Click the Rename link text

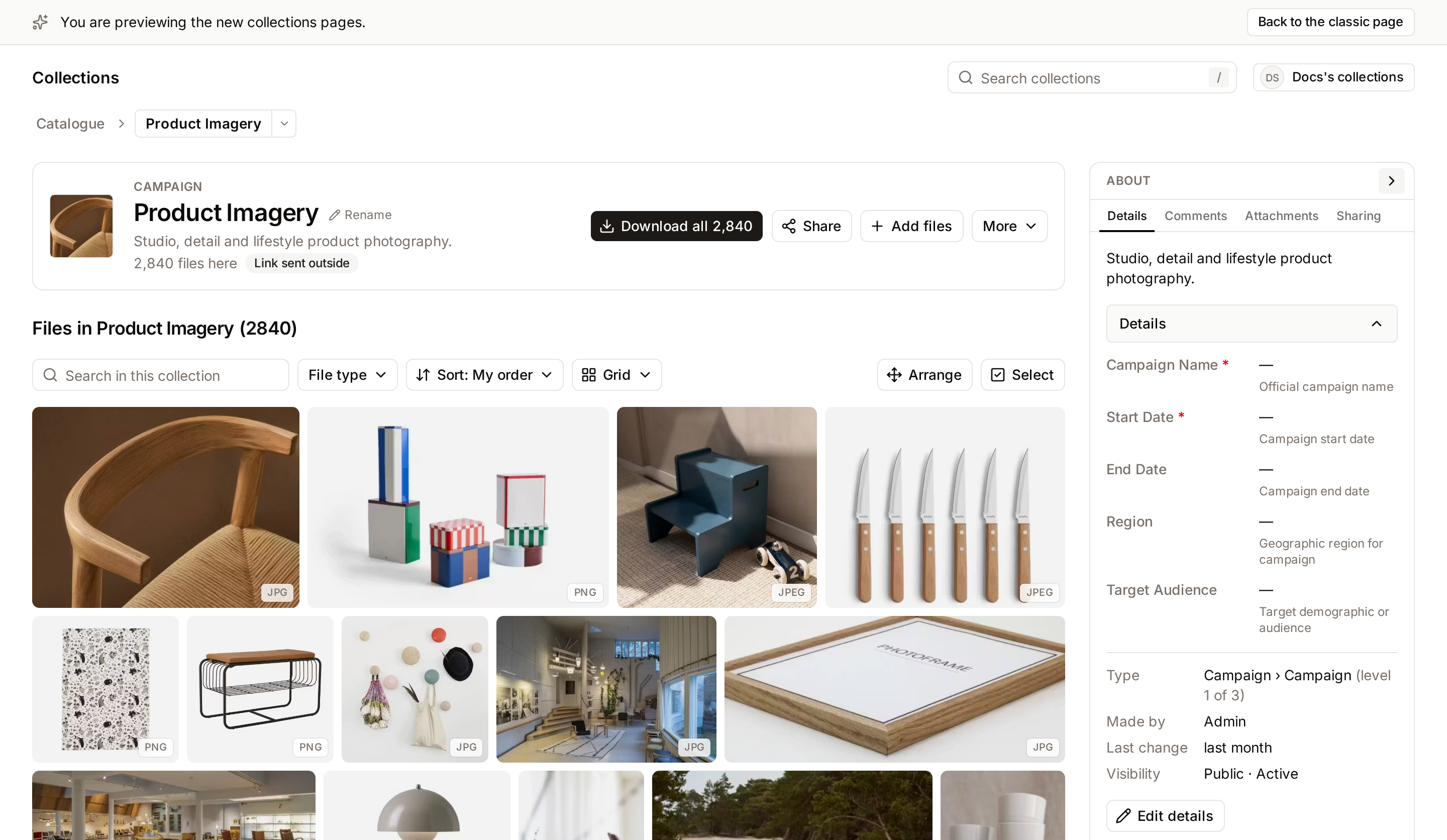pyautogui.click(x=367, y=216)
